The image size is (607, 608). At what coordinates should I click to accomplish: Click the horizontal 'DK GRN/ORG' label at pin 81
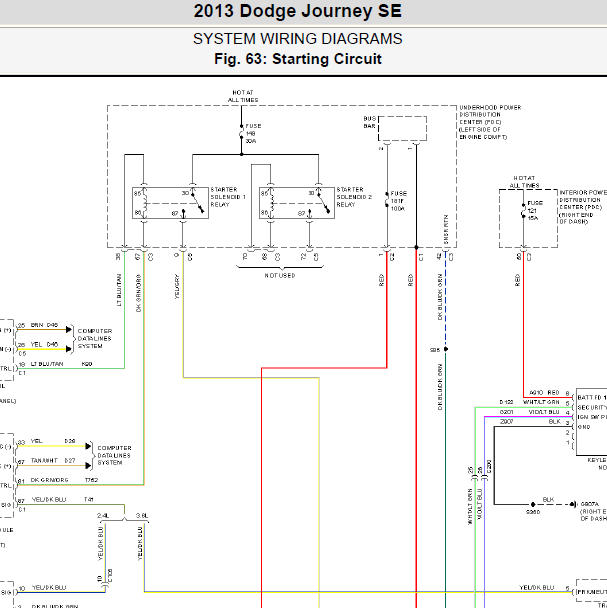(49, 480)
